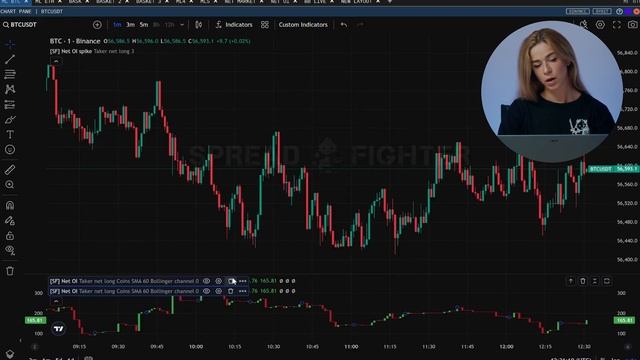Remove the first Net OI indicator
This screenshot has width=640, height=360.
click(x=231, y=281)
